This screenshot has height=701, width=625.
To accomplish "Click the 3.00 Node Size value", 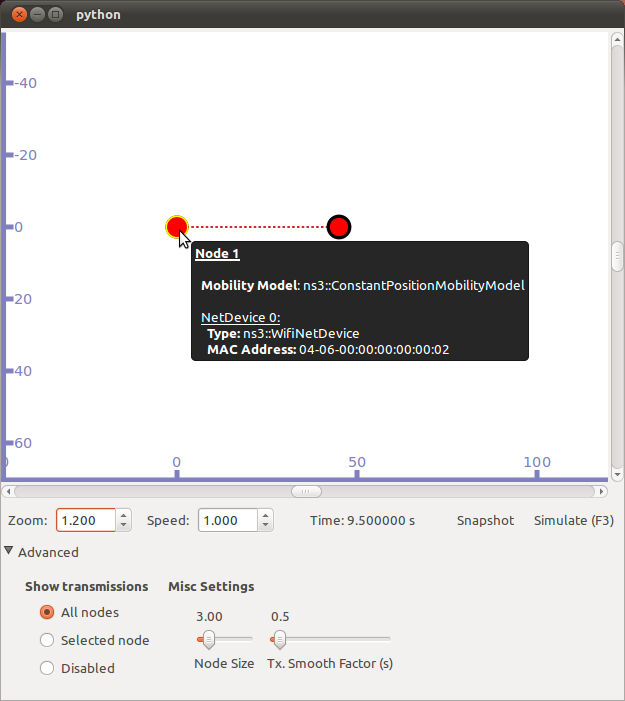I will point(209,617).
